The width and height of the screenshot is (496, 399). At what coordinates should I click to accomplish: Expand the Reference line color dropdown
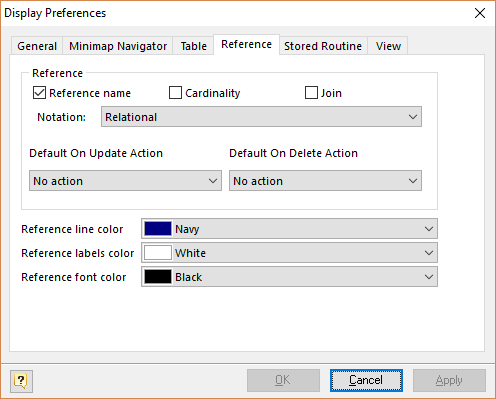[289, 229]
